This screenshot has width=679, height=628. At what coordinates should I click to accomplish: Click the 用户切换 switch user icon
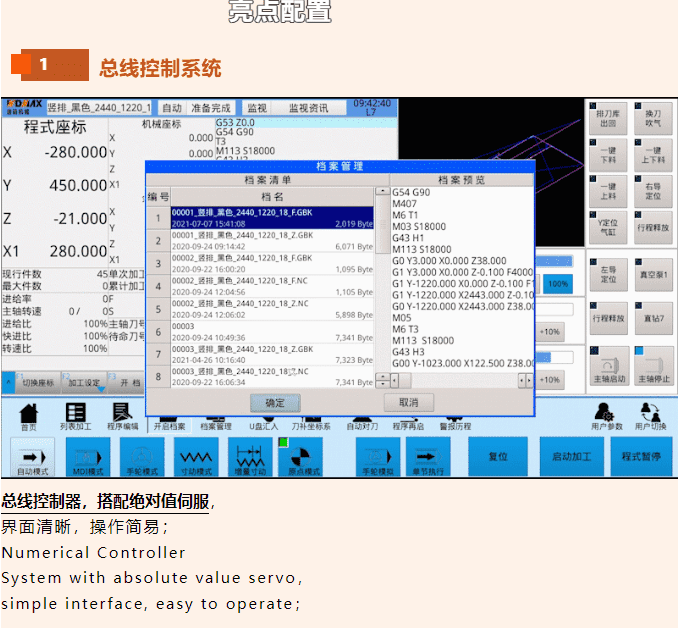(651, 417)
